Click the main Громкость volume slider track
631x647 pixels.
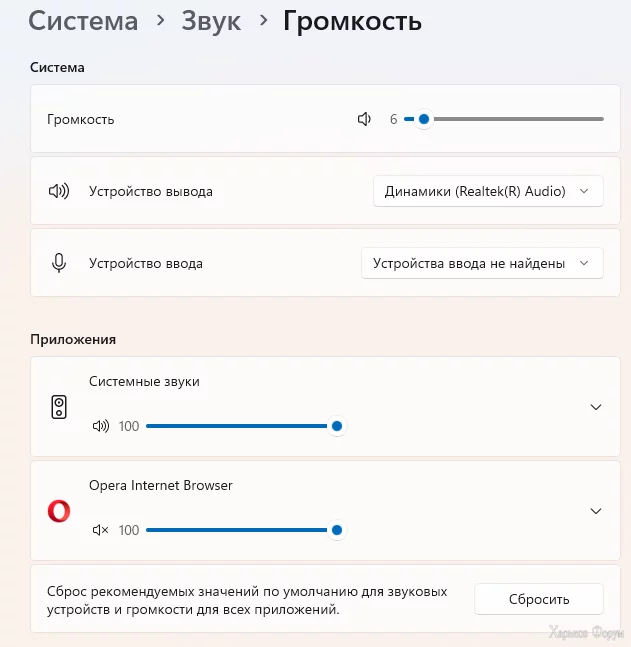tap(510, 119)
